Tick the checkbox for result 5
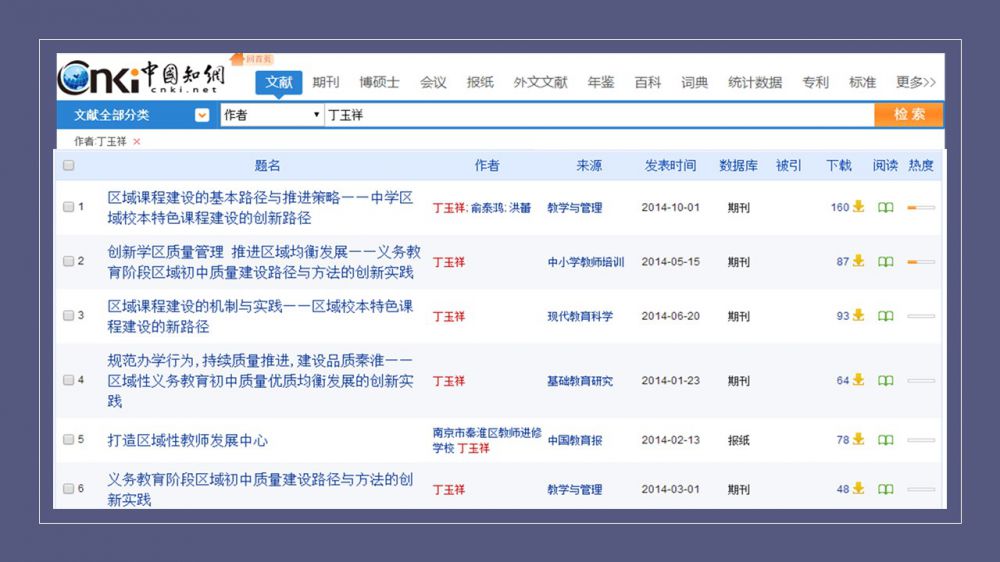This screenshot has height=562, width=1000. [x=69, y=440]
